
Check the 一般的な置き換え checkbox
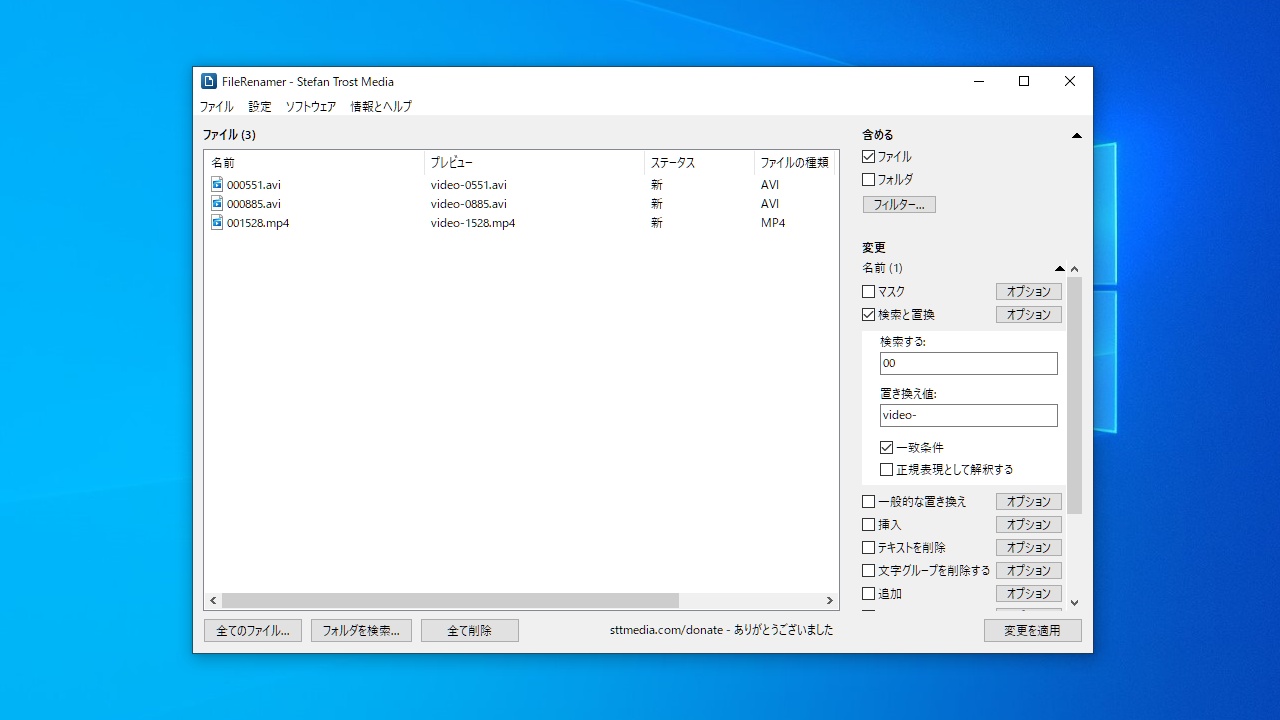tap(868, 502)
